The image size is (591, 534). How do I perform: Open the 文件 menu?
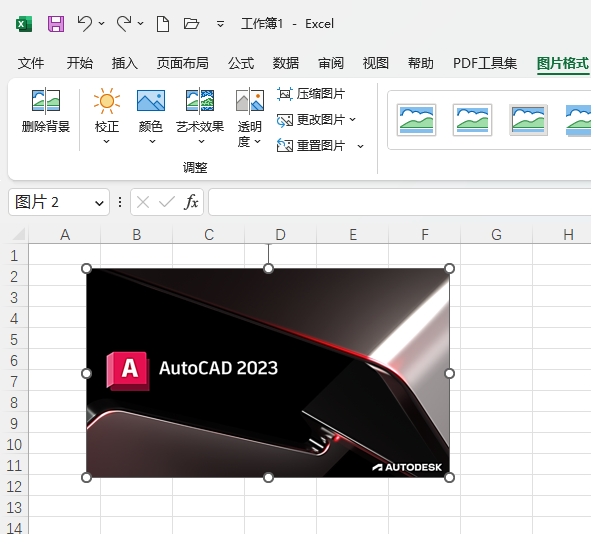pyautogui.click(x=31, y=63)
